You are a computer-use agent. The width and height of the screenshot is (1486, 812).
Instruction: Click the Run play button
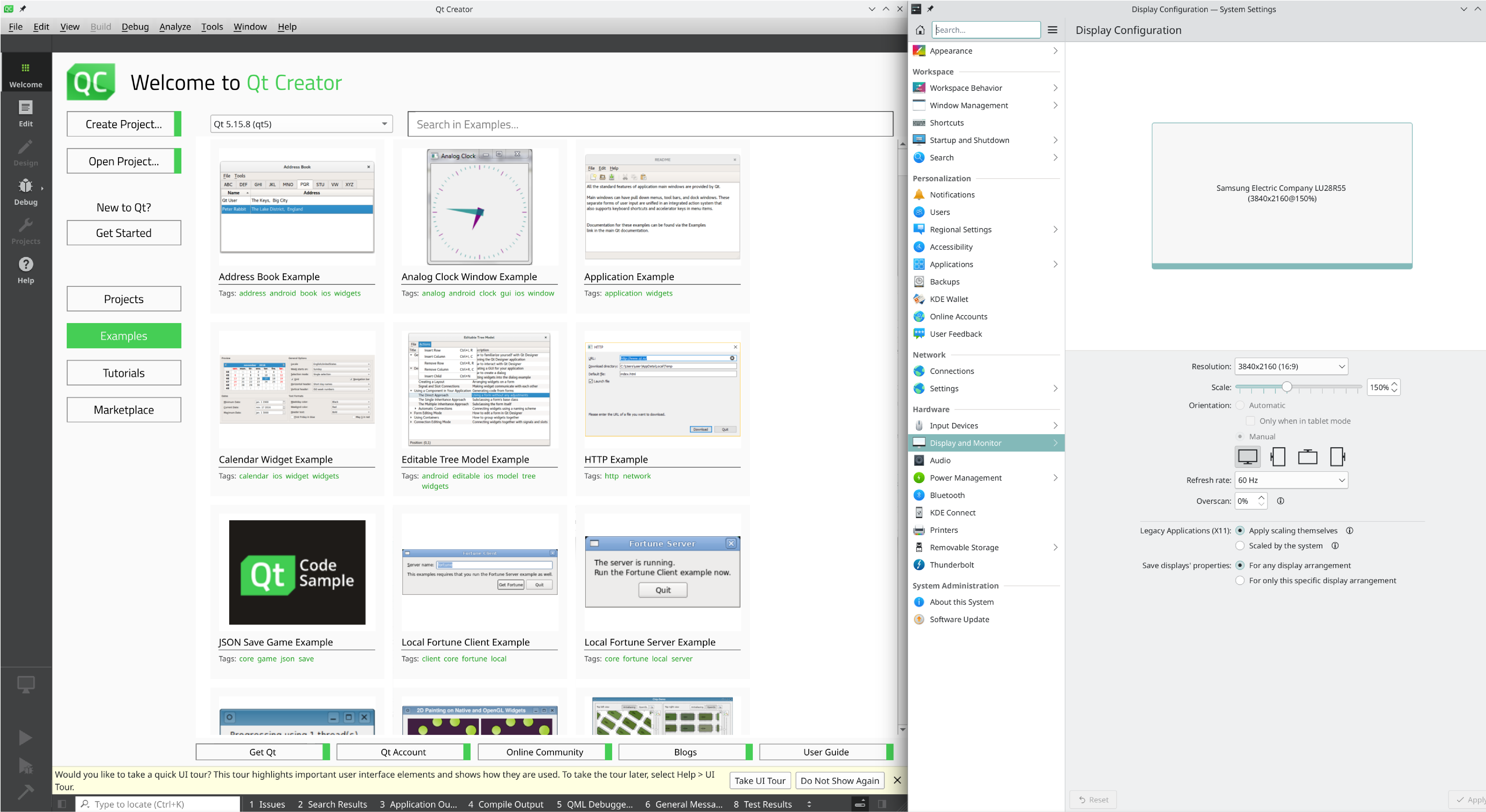(25, 737)
